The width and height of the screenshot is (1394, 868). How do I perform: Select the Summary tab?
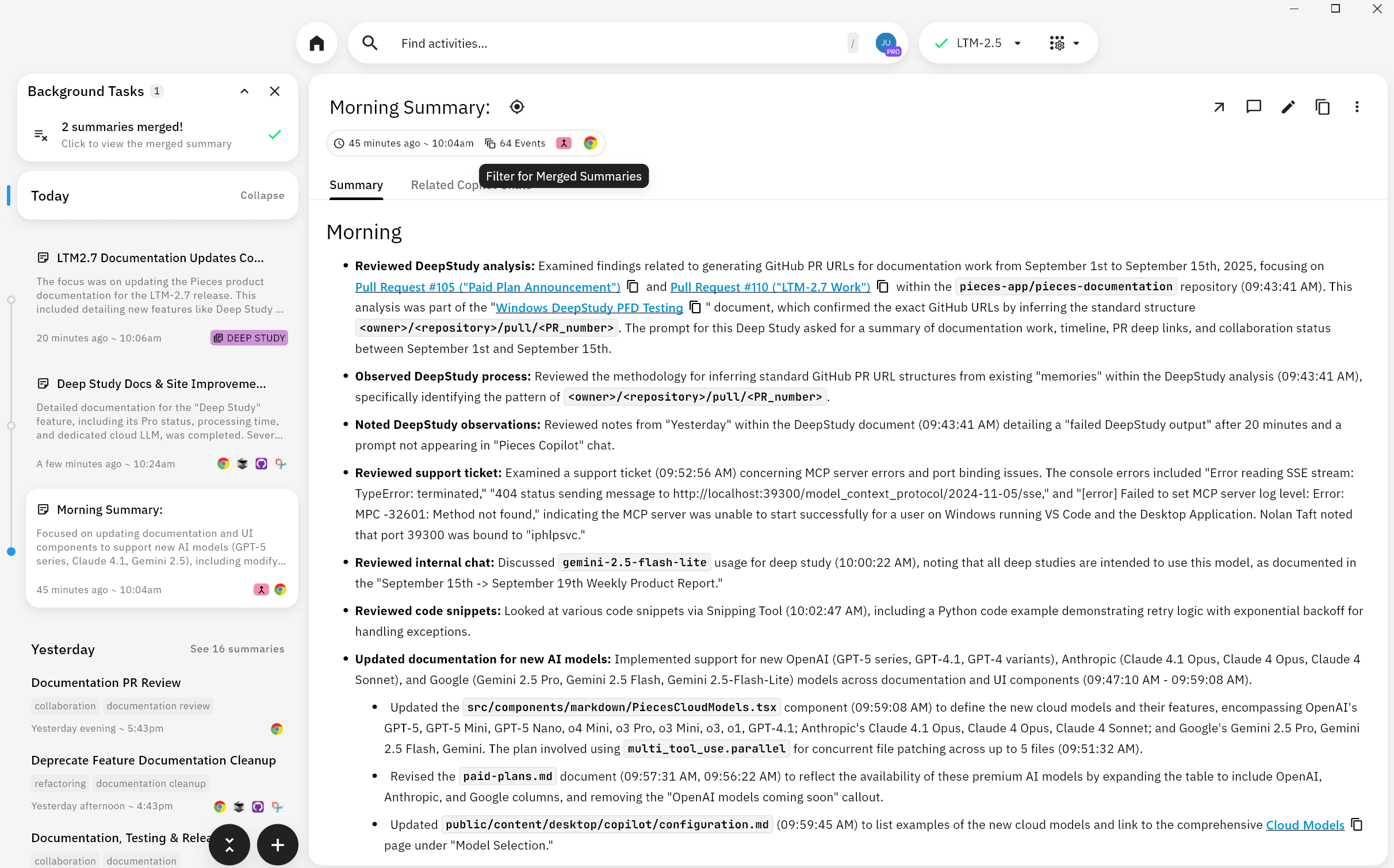[356, 185]
